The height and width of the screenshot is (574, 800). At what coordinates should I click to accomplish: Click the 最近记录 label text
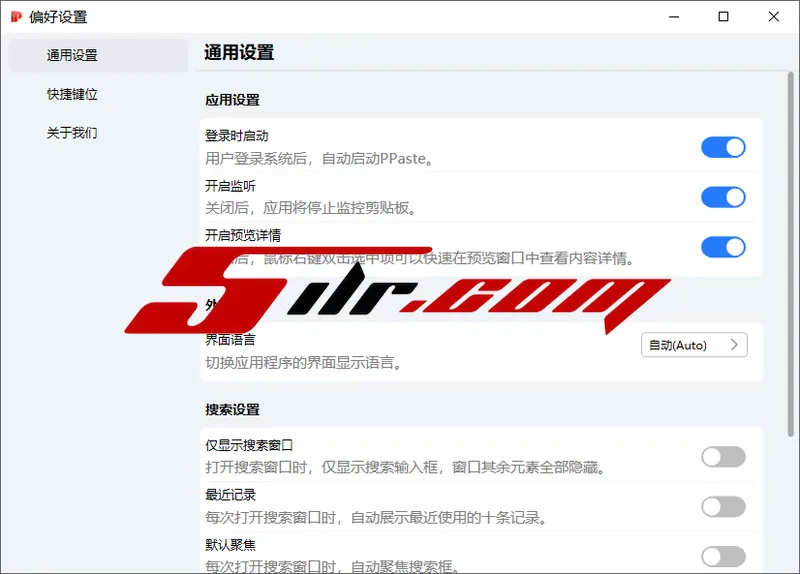pyautogui.click(x=230, y=495)
